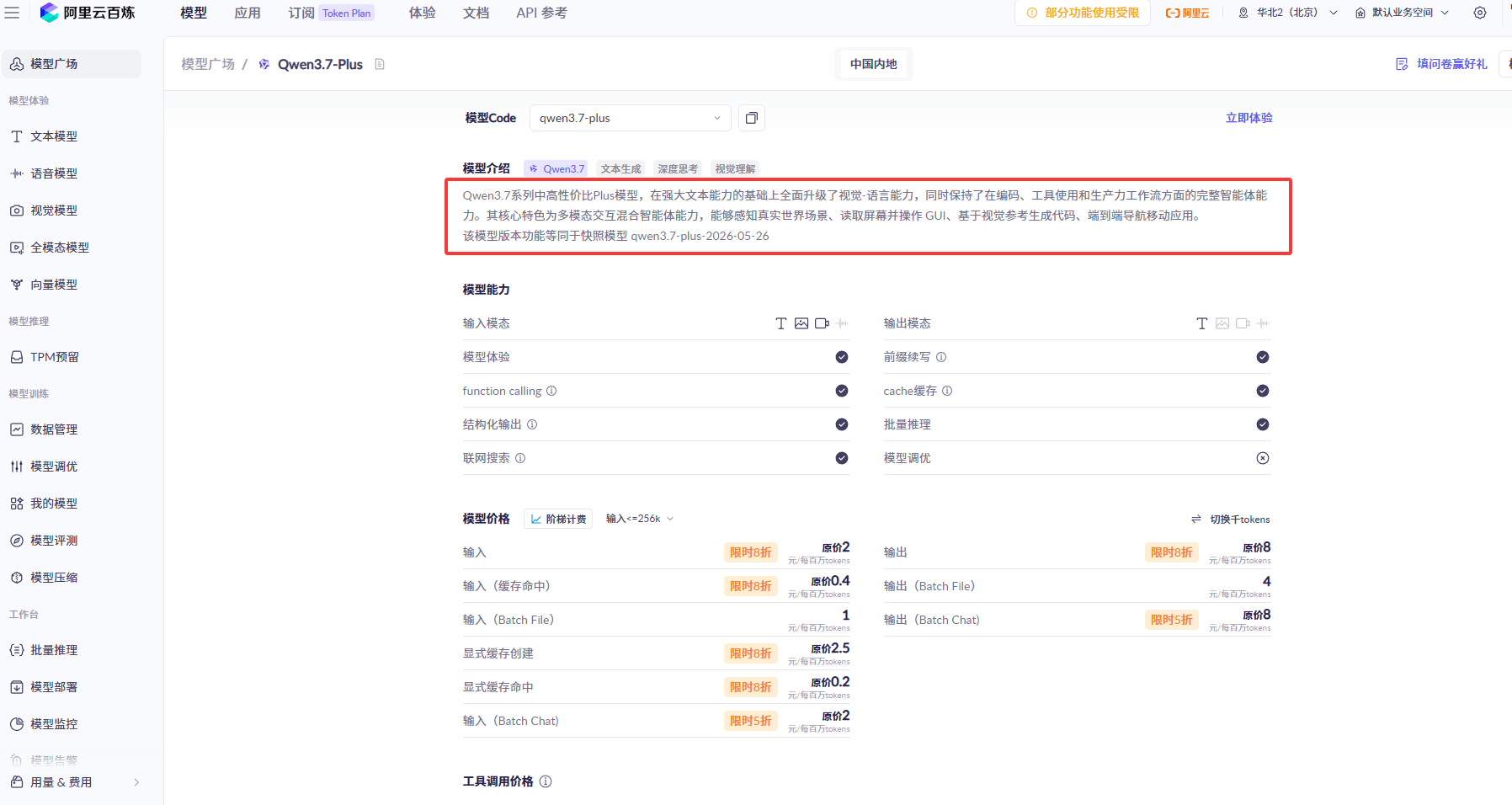Click the 深度思考 tag

point(678,168)
